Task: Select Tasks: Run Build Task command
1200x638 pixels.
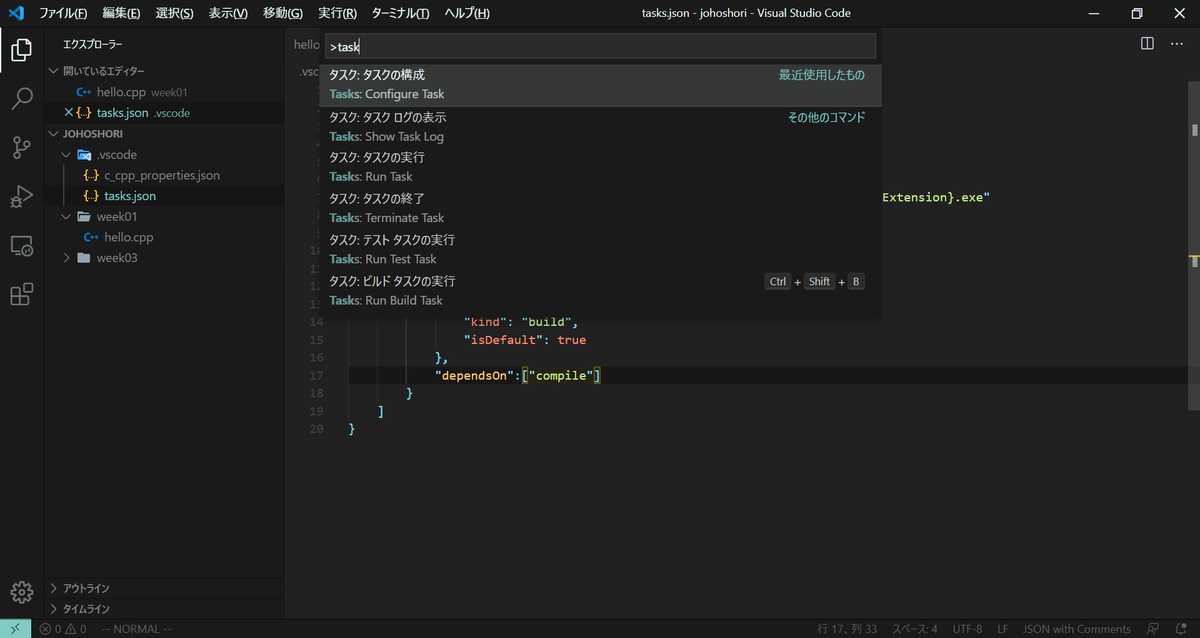Action: click(600, 291)
